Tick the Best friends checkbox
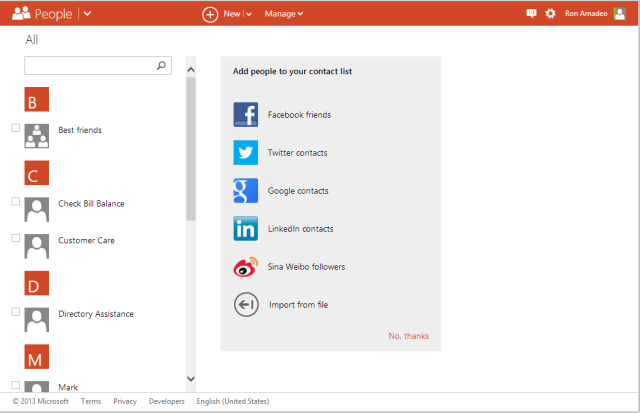Viewport: 640px width, 413px height. [x=16, y=128]
